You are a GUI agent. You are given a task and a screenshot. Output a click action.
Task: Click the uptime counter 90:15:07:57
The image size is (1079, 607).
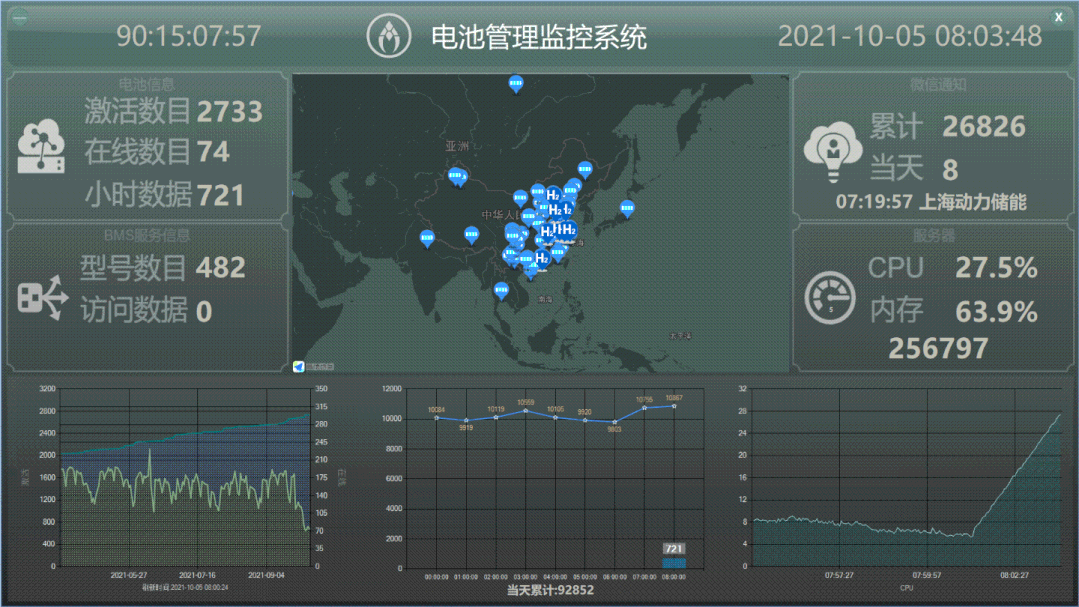tap(189, 36)
